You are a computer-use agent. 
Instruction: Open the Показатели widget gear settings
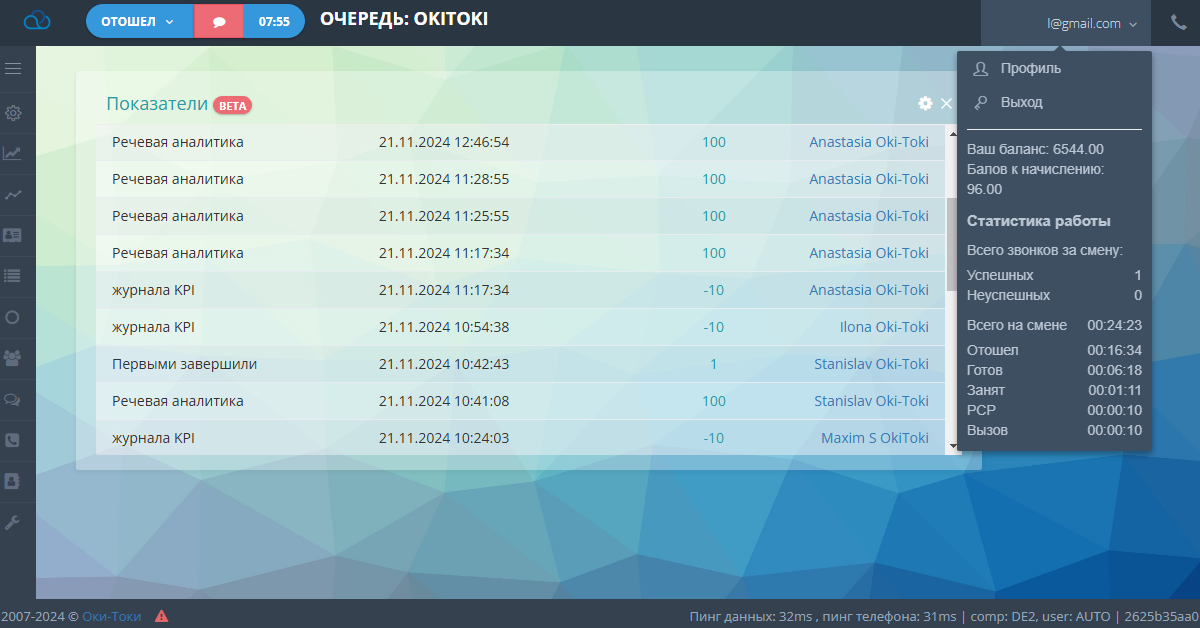(x=925, y=103)
